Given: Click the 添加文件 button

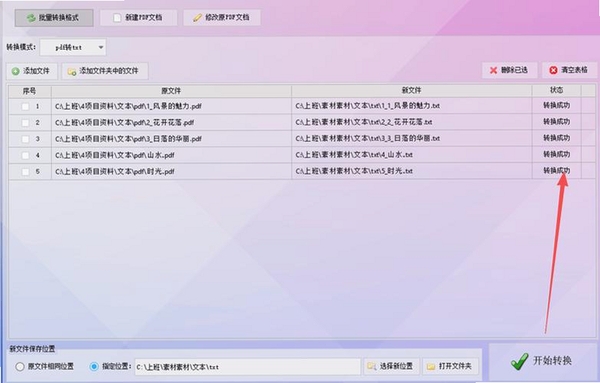Looking at the screenshot, I should point(32,71).
